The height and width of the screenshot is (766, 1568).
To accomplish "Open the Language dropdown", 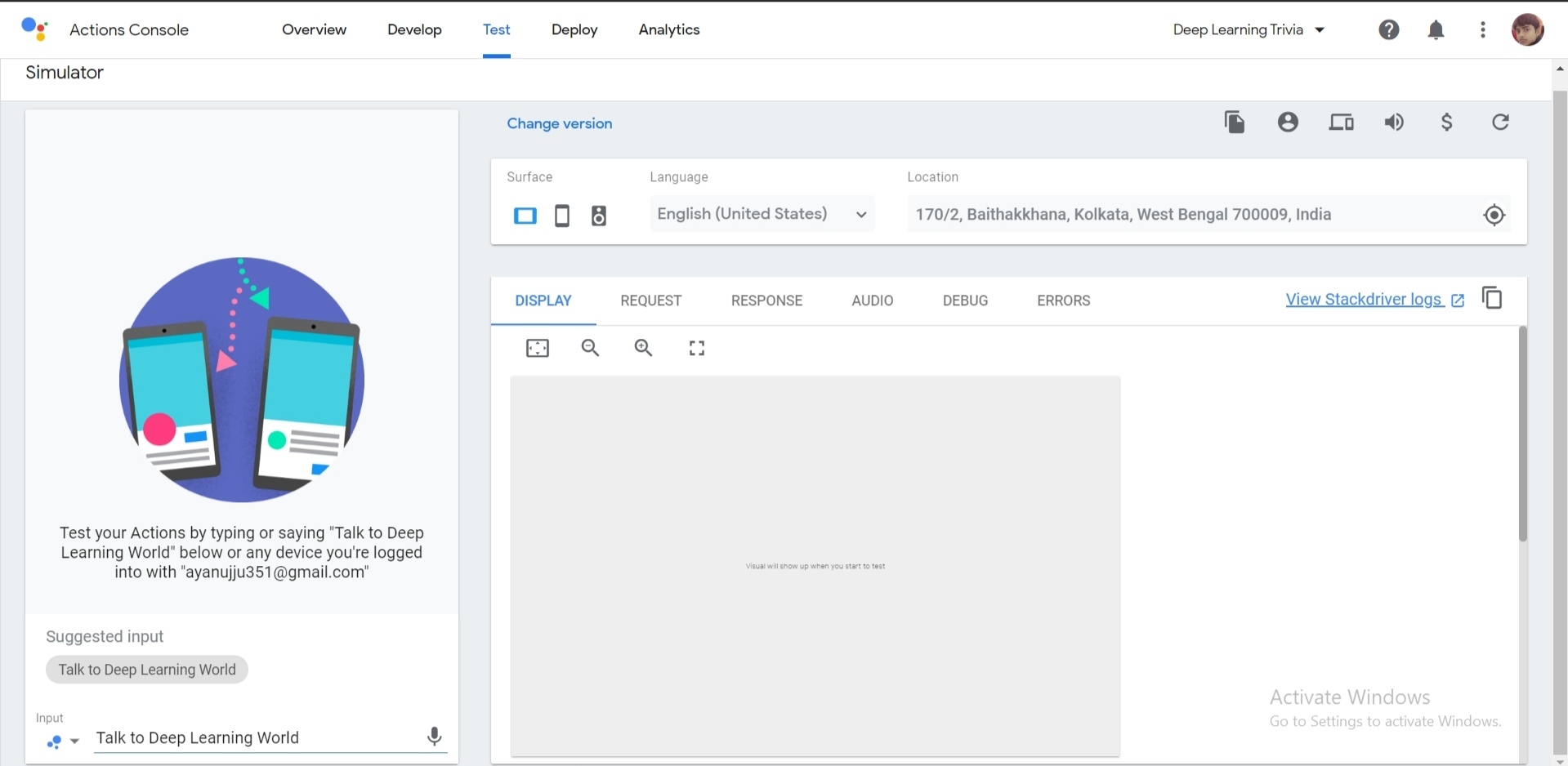I will 762,214.
